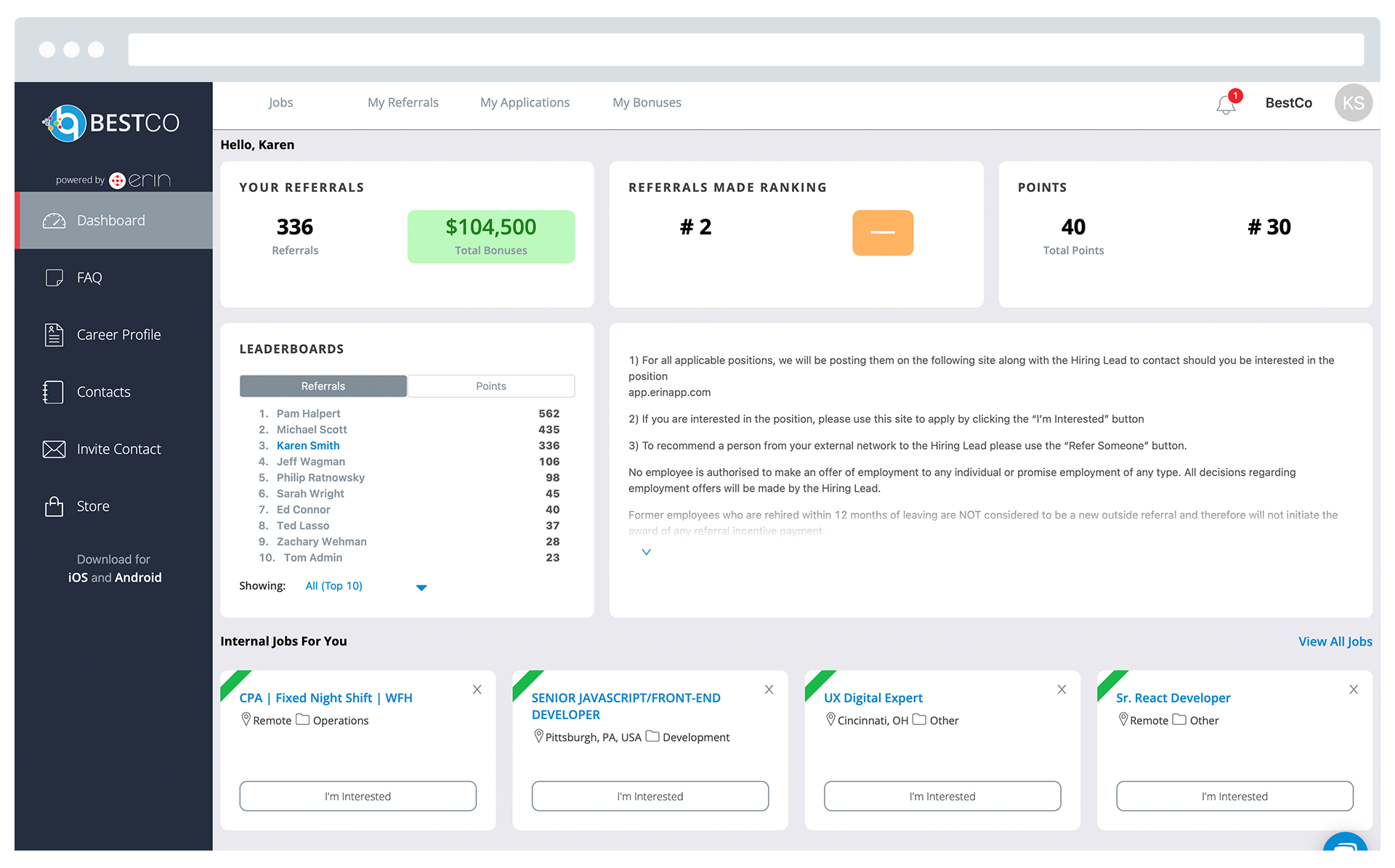The height and width of the screenshot is (868, 1395).
Task: Click I'm Interested on the CPA job
Action: click(x=357, y=796)
